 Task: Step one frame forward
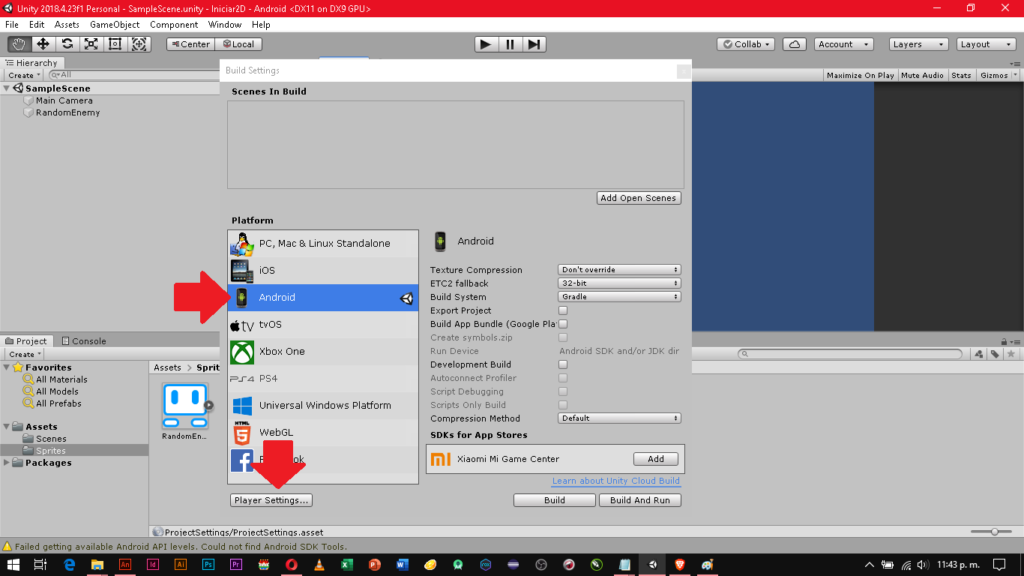(534, 44)
